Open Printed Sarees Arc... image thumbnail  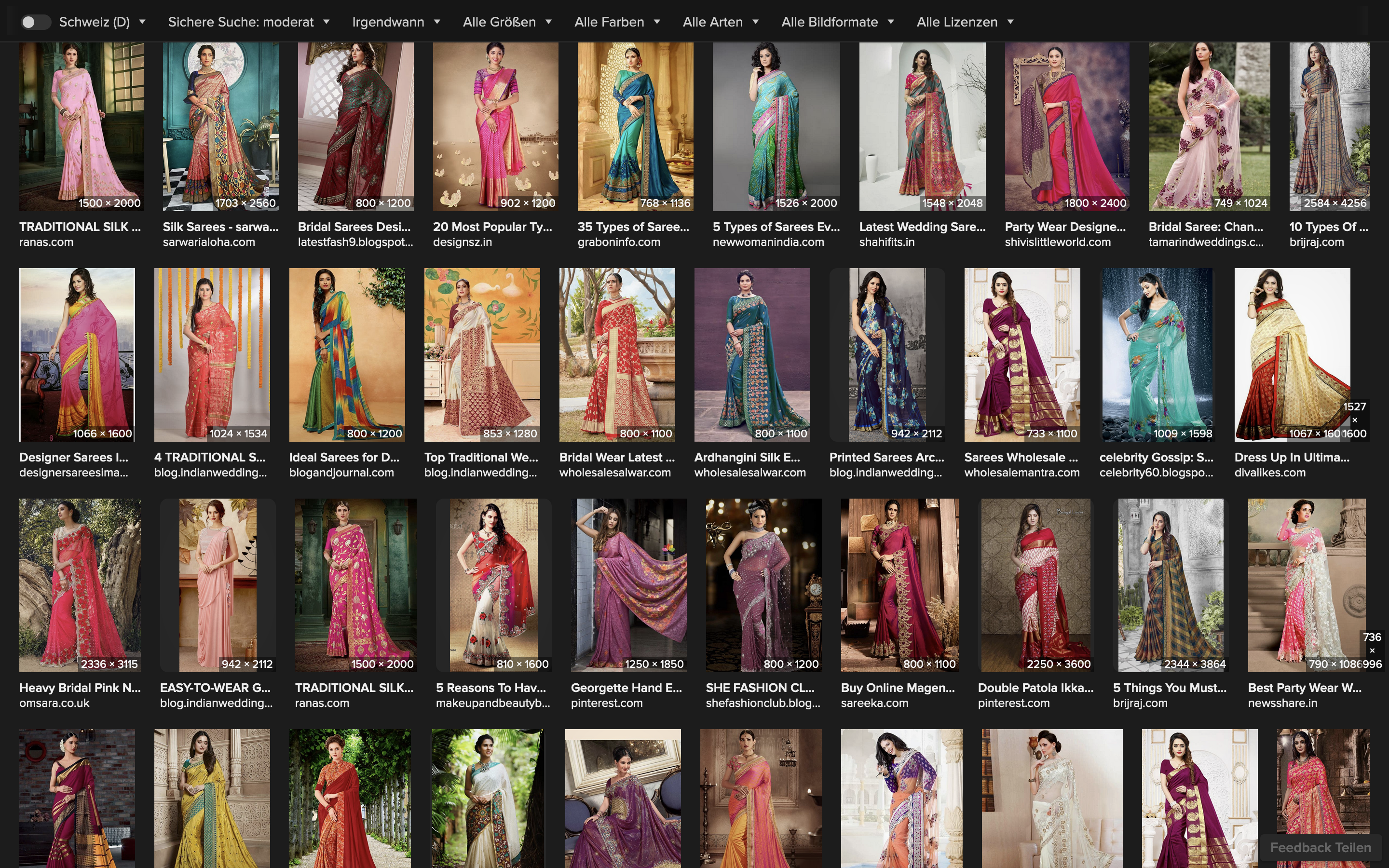pyautogui.click(x=887, y=355)
